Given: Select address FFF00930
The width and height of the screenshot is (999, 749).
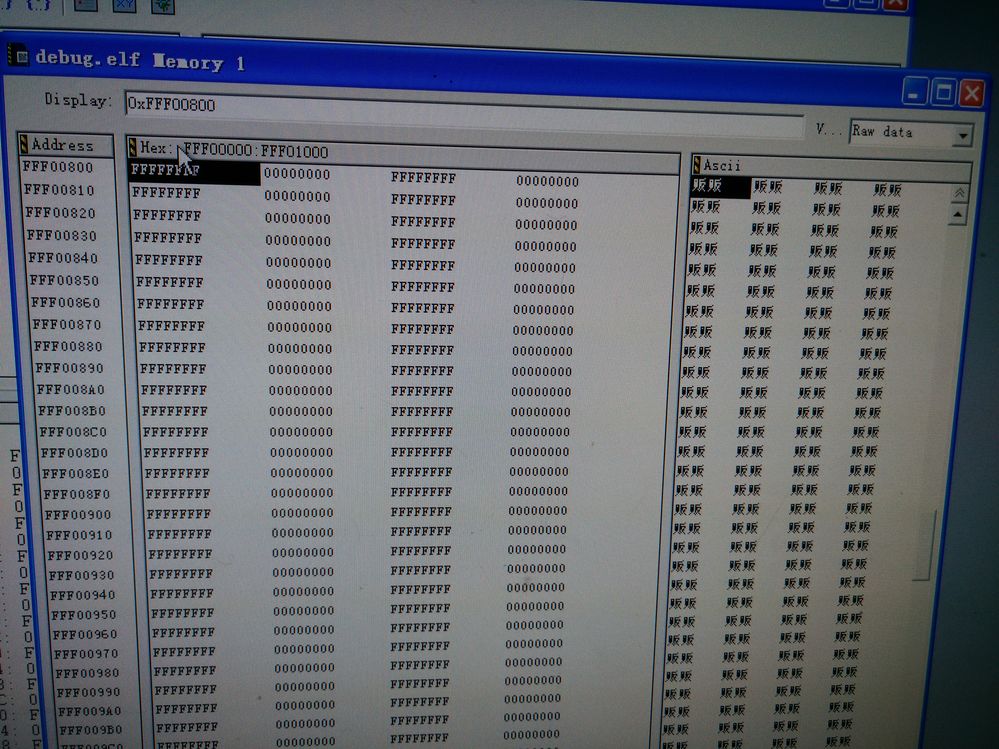Looking at the screenshot, I should coord(82,576).
